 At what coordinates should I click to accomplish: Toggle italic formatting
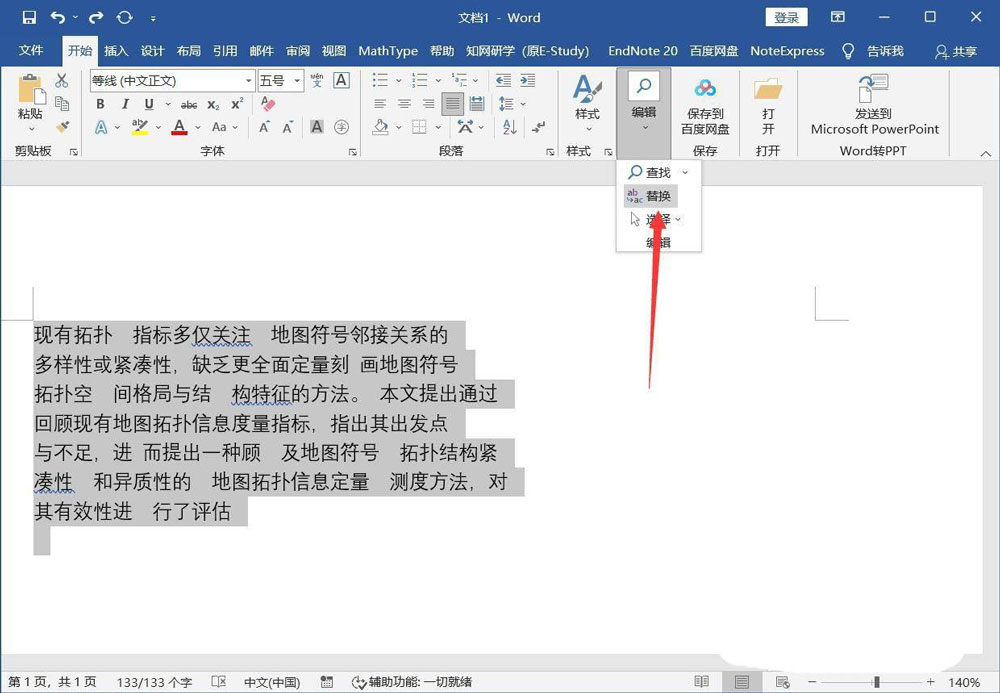point(125,104)
